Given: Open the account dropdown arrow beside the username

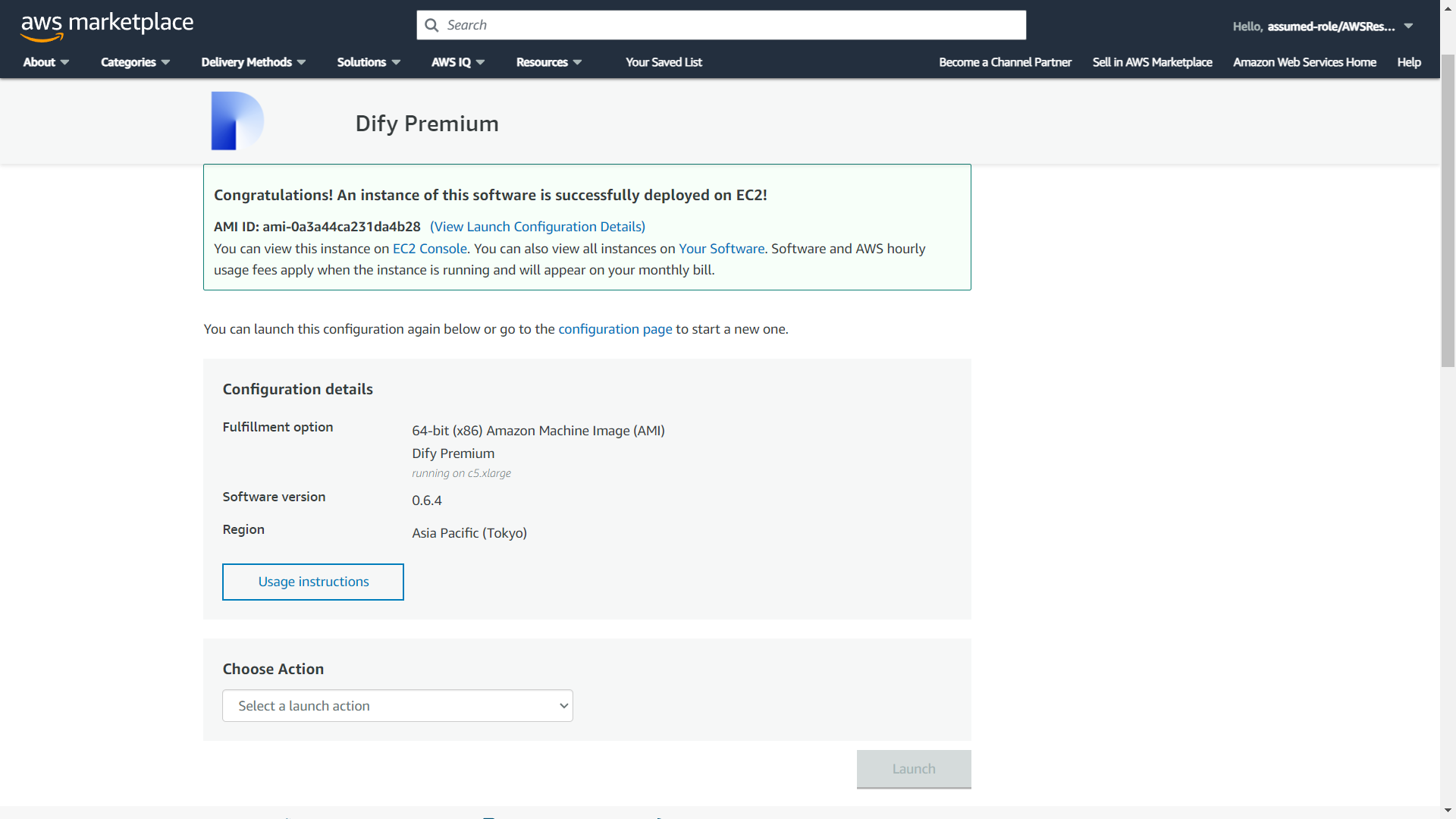Looking at the screenshot, I should (x=1408, y=26).
